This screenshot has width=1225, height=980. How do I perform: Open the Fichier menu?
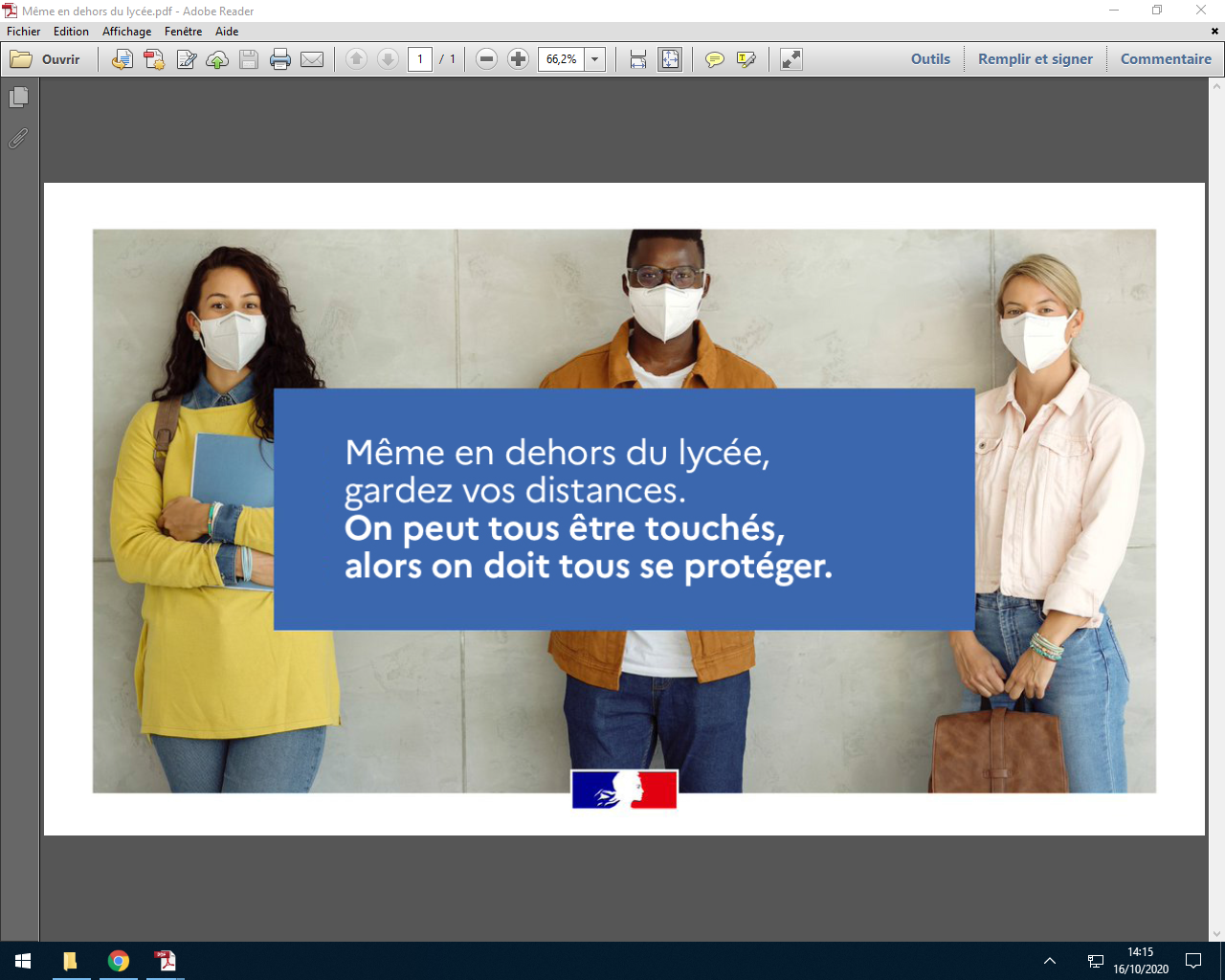[x=24, y=32]
